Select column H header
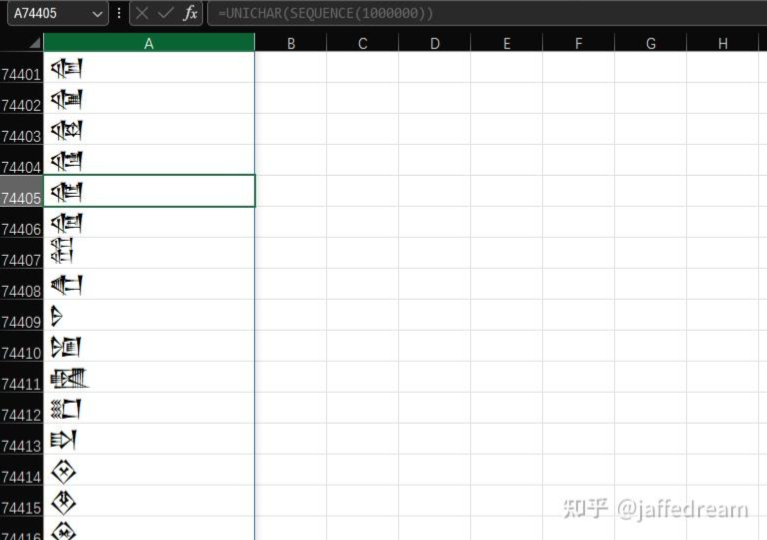 pyautogui.click(x=722, y=43)
